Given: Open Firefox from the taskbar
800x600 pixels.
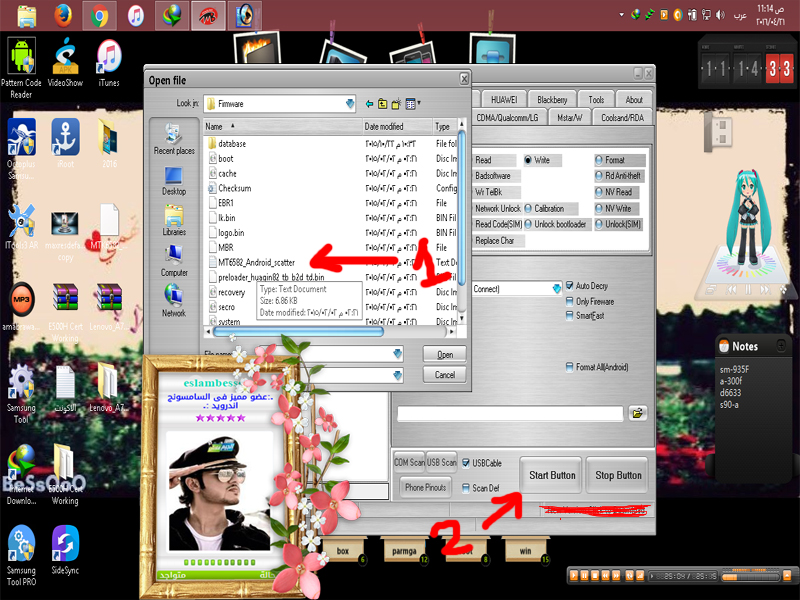Looking at the screenshot, I should [63, 16].
